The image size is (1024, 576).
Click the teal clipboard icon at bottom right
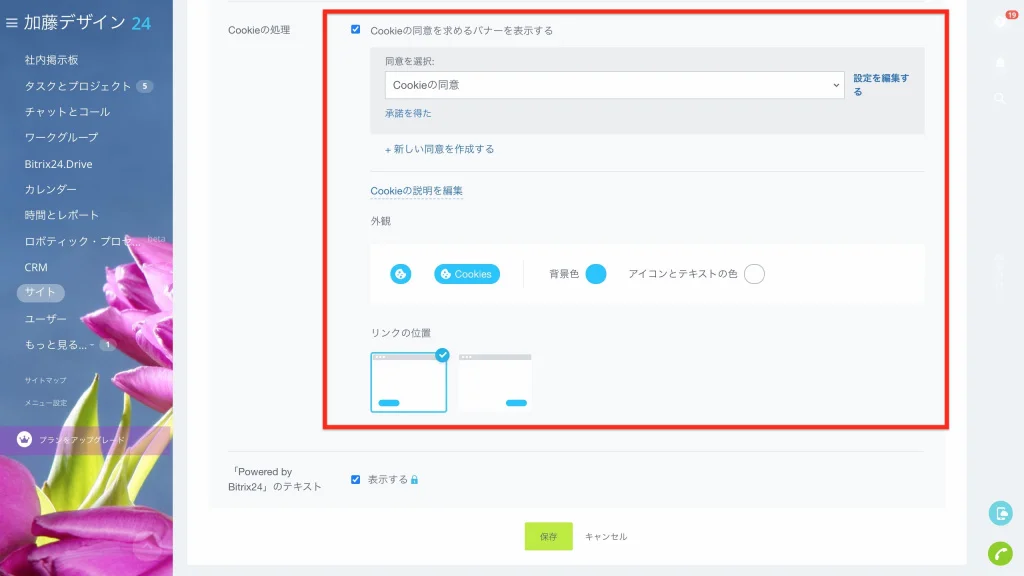pyautogui.click(x=1000, y=513)
